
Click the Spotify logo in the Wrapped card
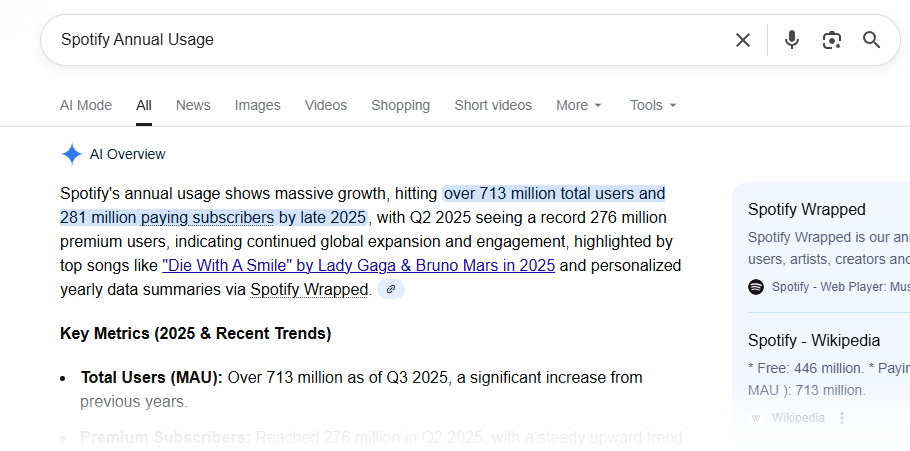pyautogui.click(x=756, y=287)
